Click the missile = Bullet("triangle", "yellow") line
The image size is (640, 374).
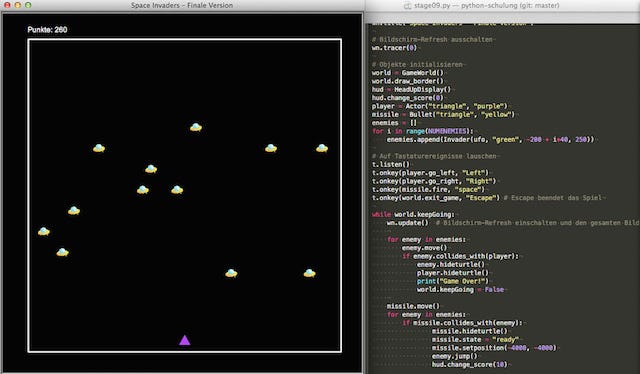(443, 114)
